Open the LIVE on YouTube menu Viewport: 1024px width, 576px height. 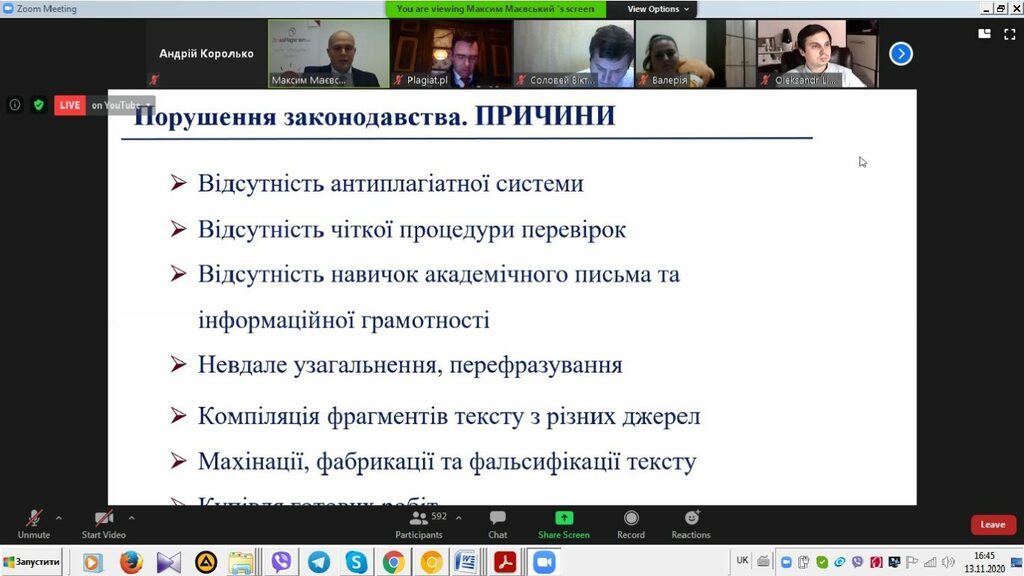point(104,105)
